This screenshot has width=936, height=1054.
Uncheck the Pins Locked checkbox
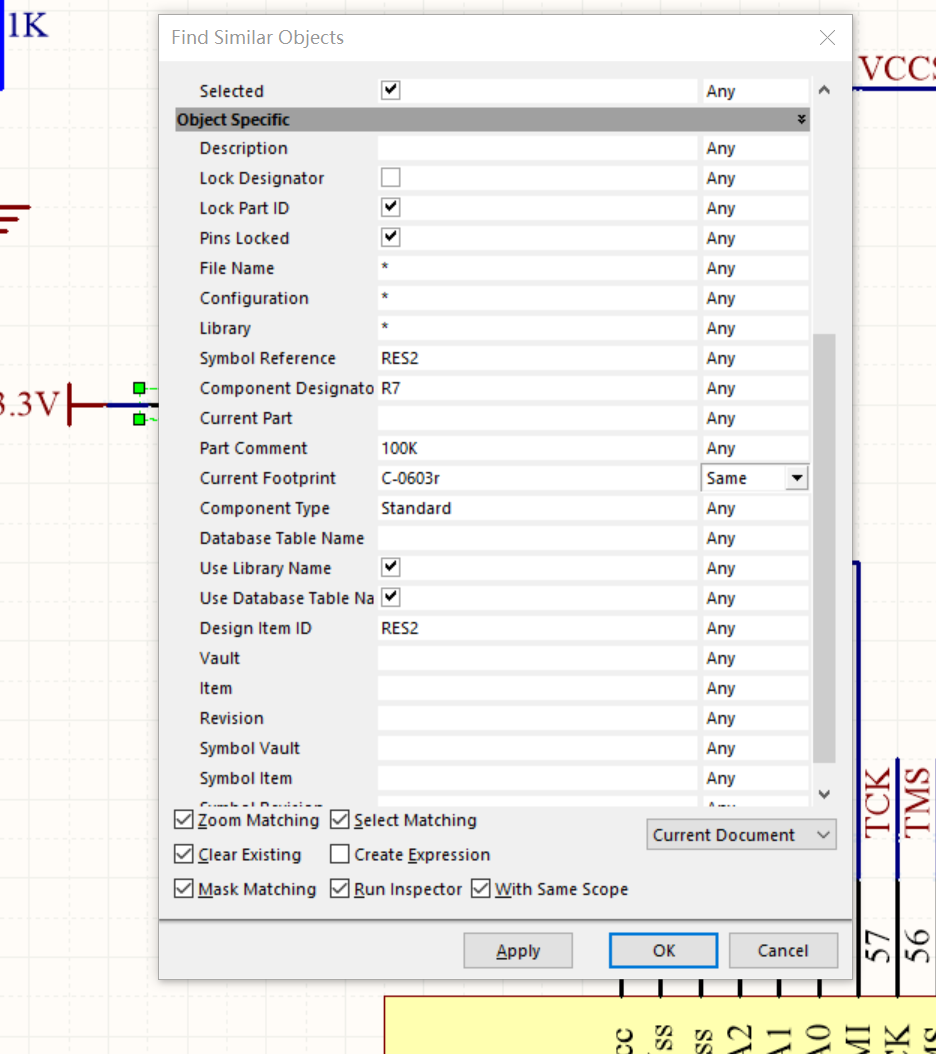coord(390,238)
